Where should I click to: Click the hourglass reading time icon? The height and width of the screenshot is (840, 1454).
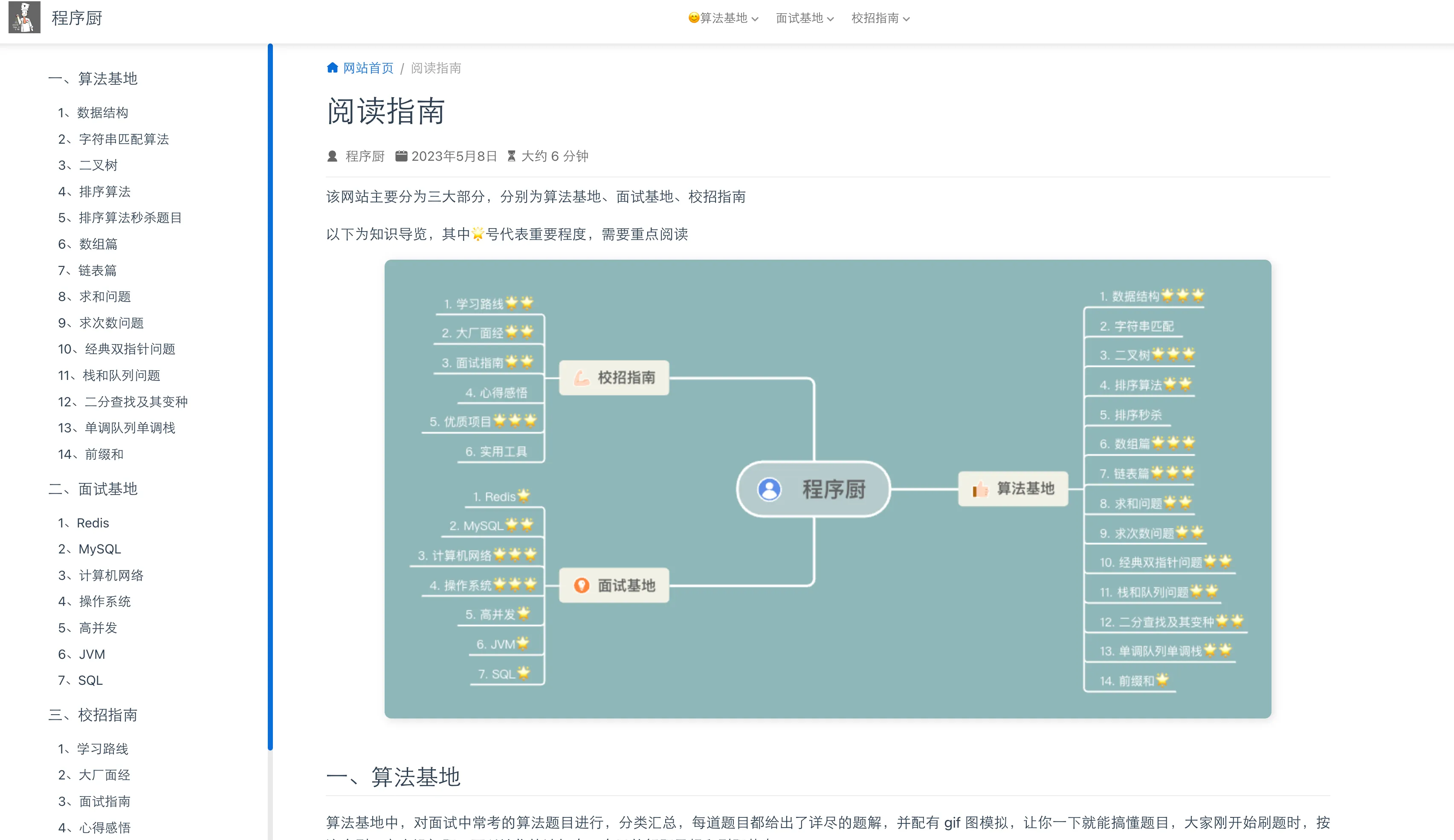tap(511, 156)
